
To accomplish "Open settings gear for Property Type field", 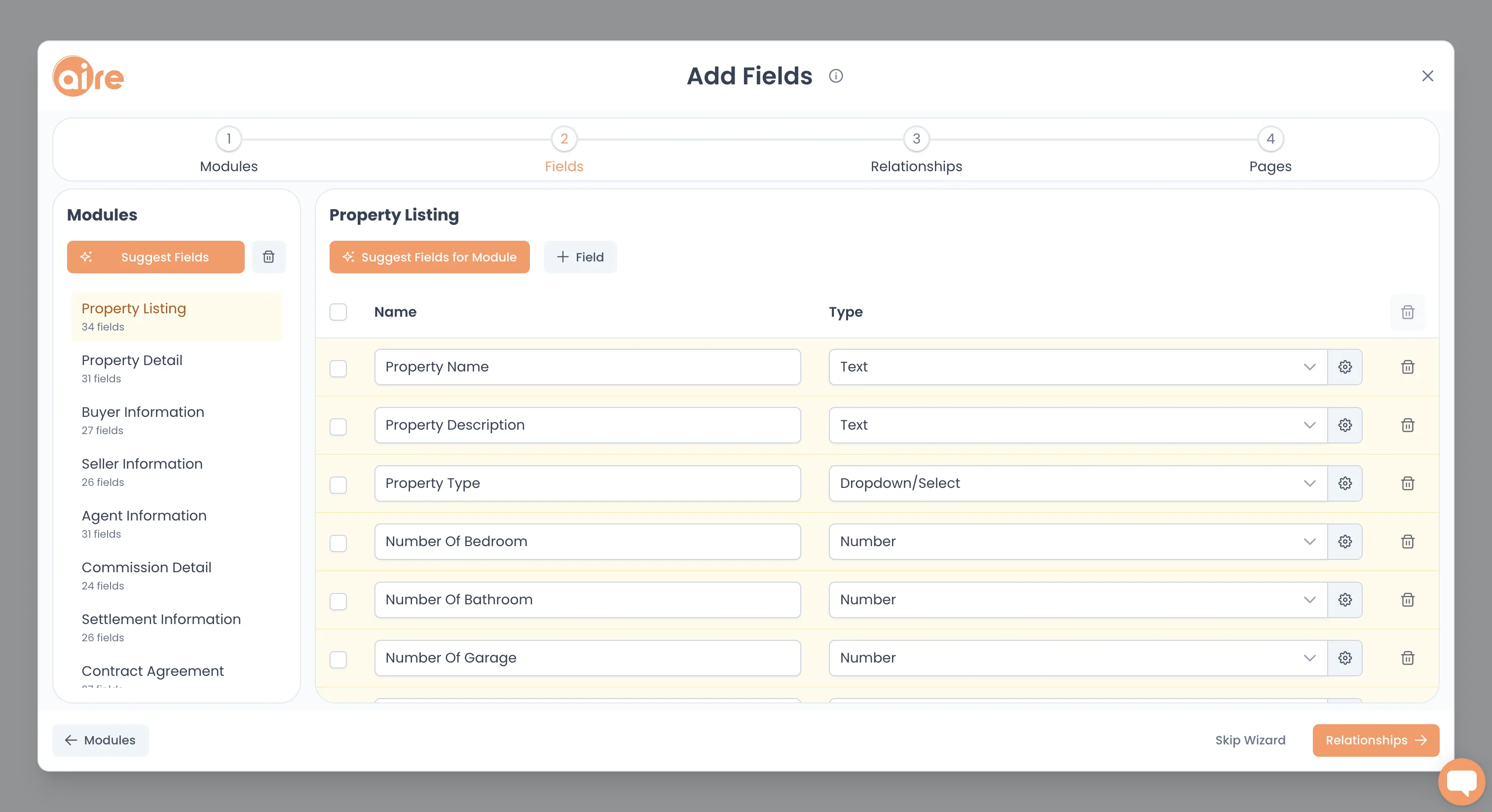I will (x=1345, y=483).
